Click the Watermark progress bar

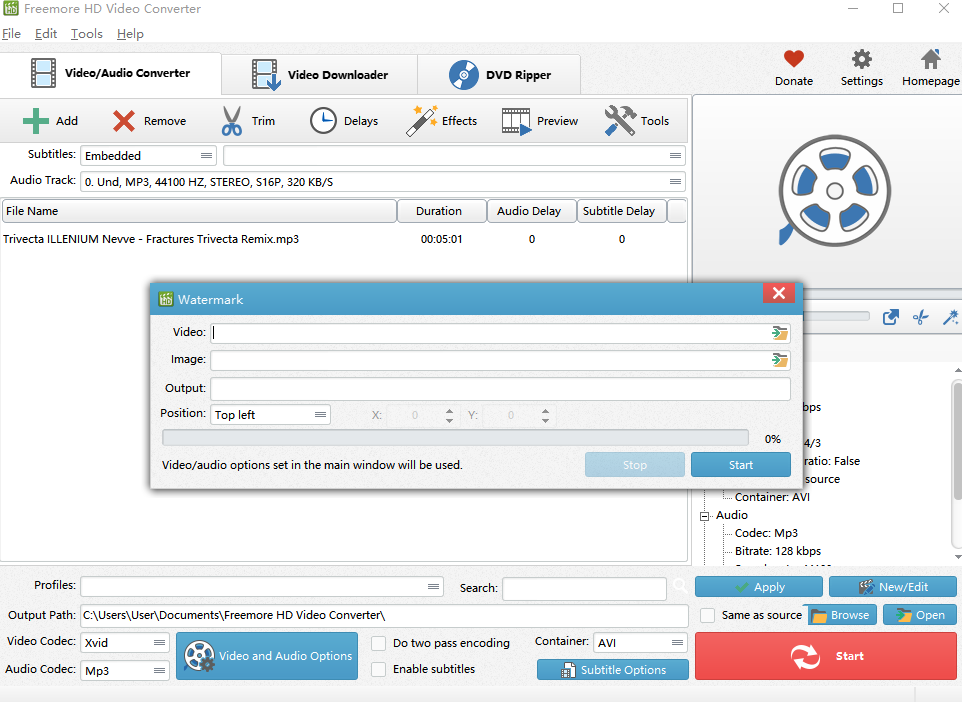click(455, 438)
